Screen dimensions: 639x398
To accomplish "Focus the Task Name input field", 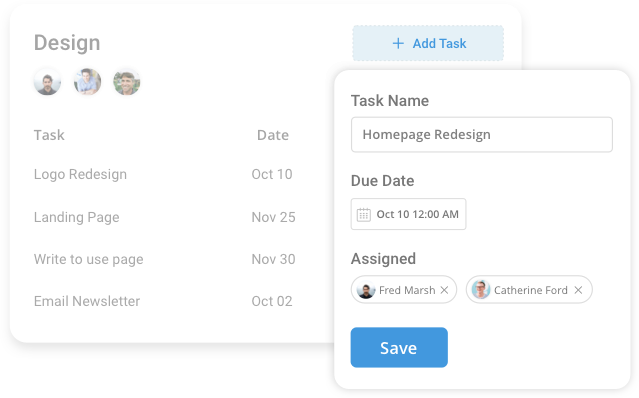I will tap(482, 134).
